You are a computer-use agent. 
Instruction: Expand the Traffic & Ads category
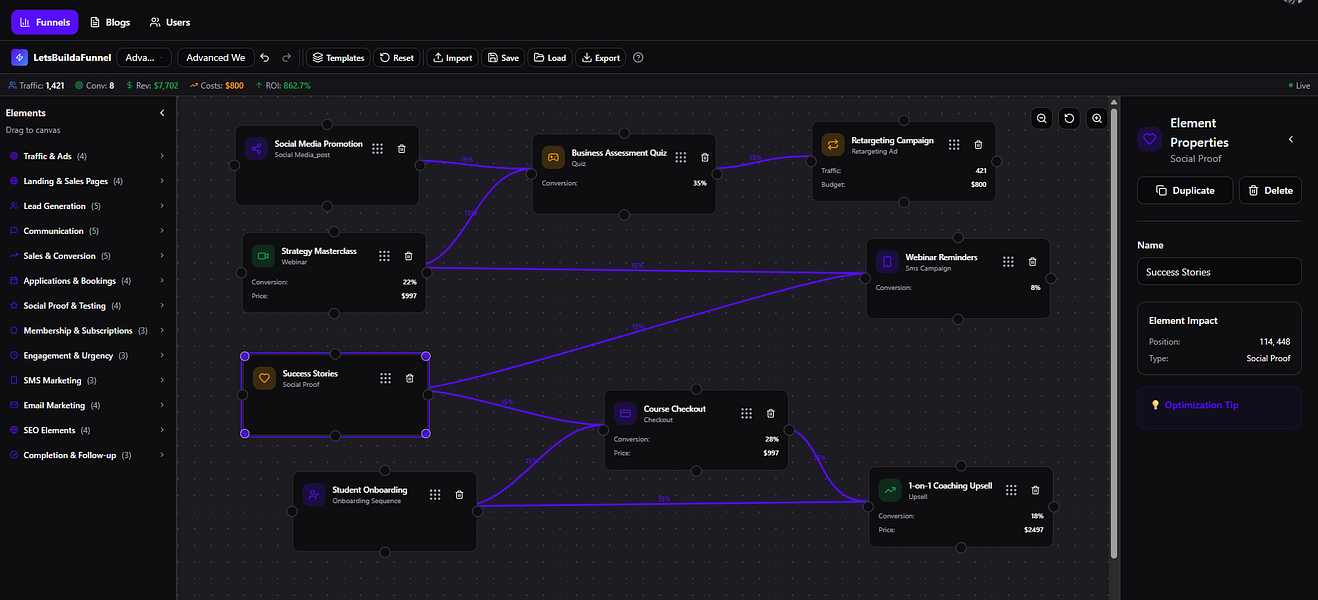85,156
